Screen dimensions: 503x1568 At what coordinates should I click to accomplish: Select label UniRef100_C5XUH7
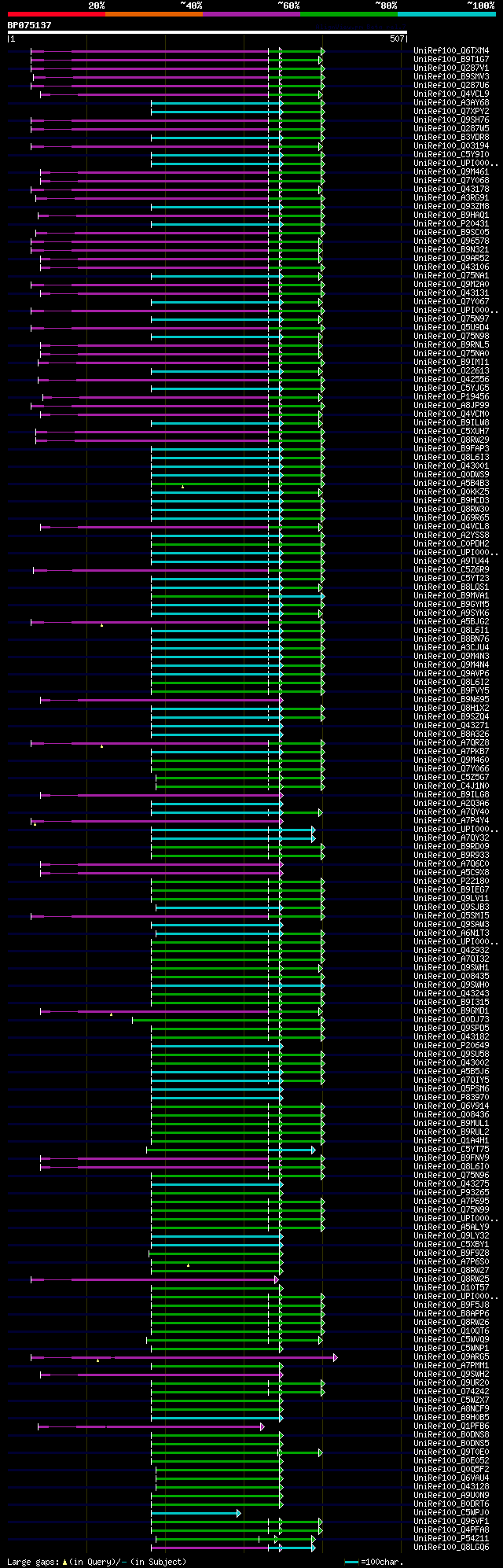(451, 432)
